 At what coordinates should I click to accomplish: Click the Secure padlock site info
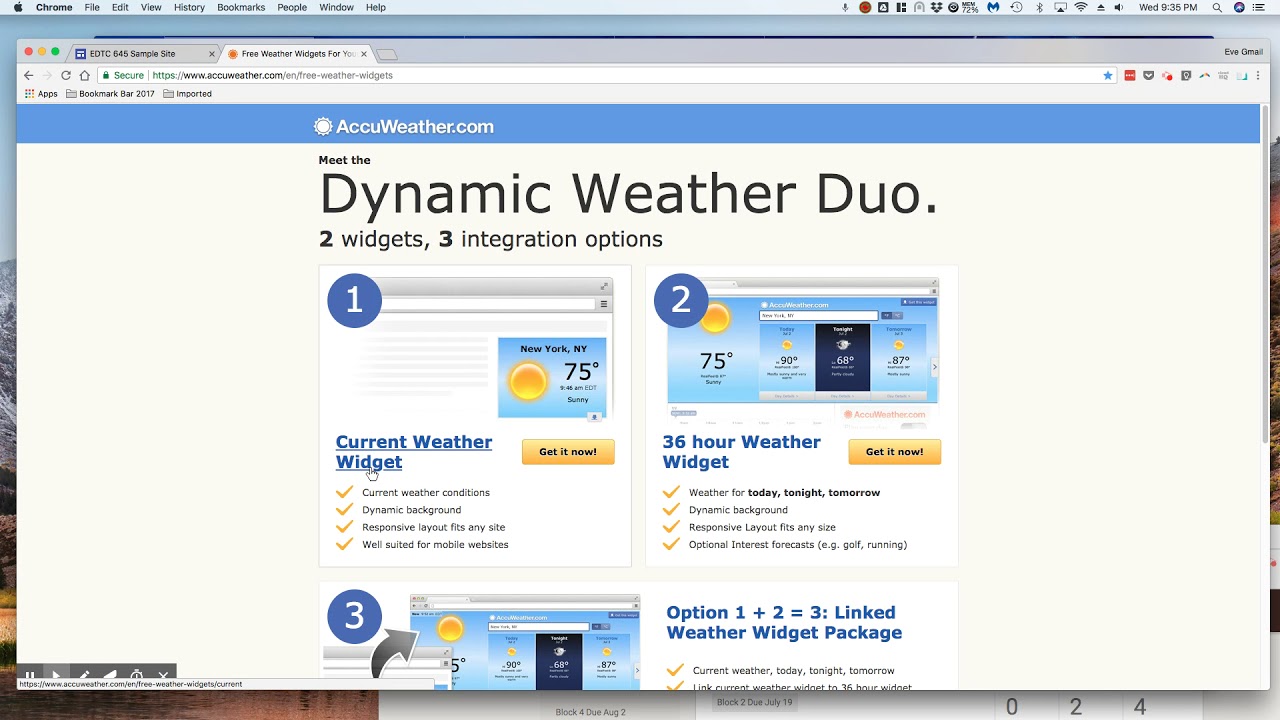tap(123, 75)
